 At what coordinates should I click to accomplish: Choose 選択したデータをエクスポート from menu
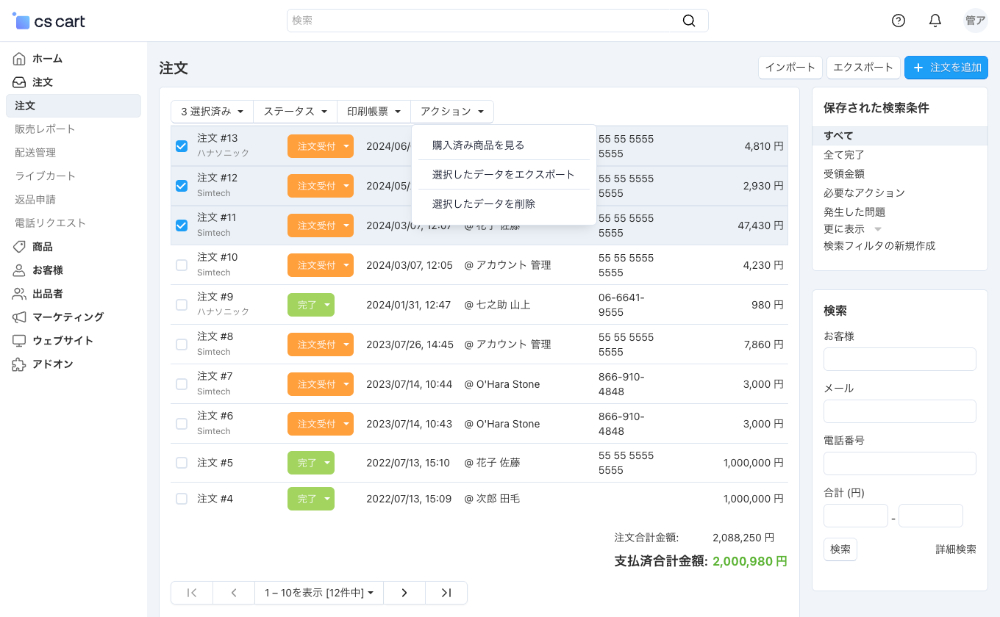503,174
